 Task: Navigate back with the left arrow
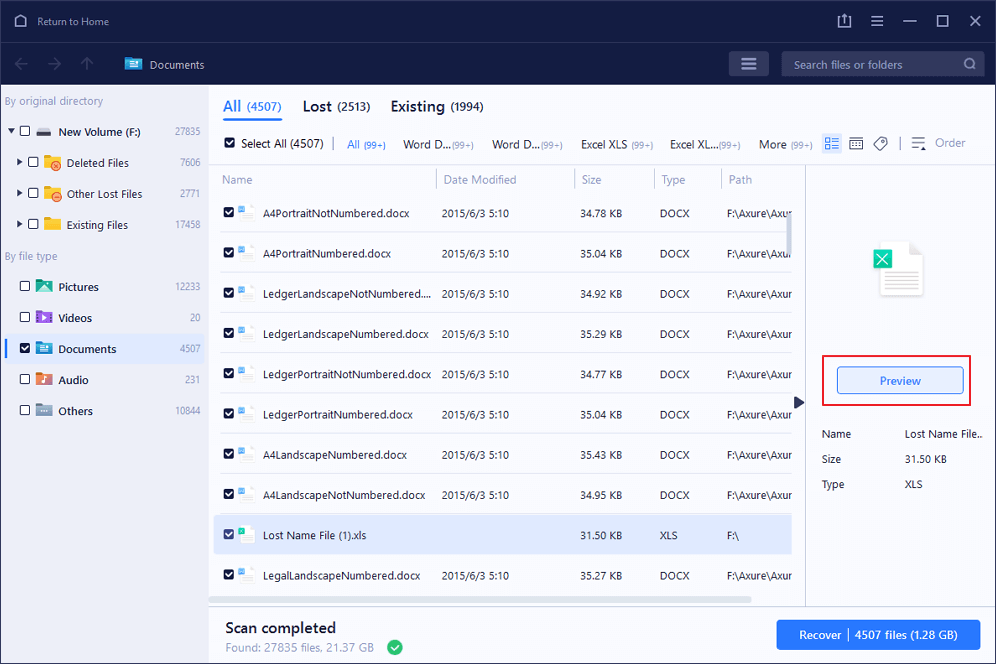tap(22, 64)
